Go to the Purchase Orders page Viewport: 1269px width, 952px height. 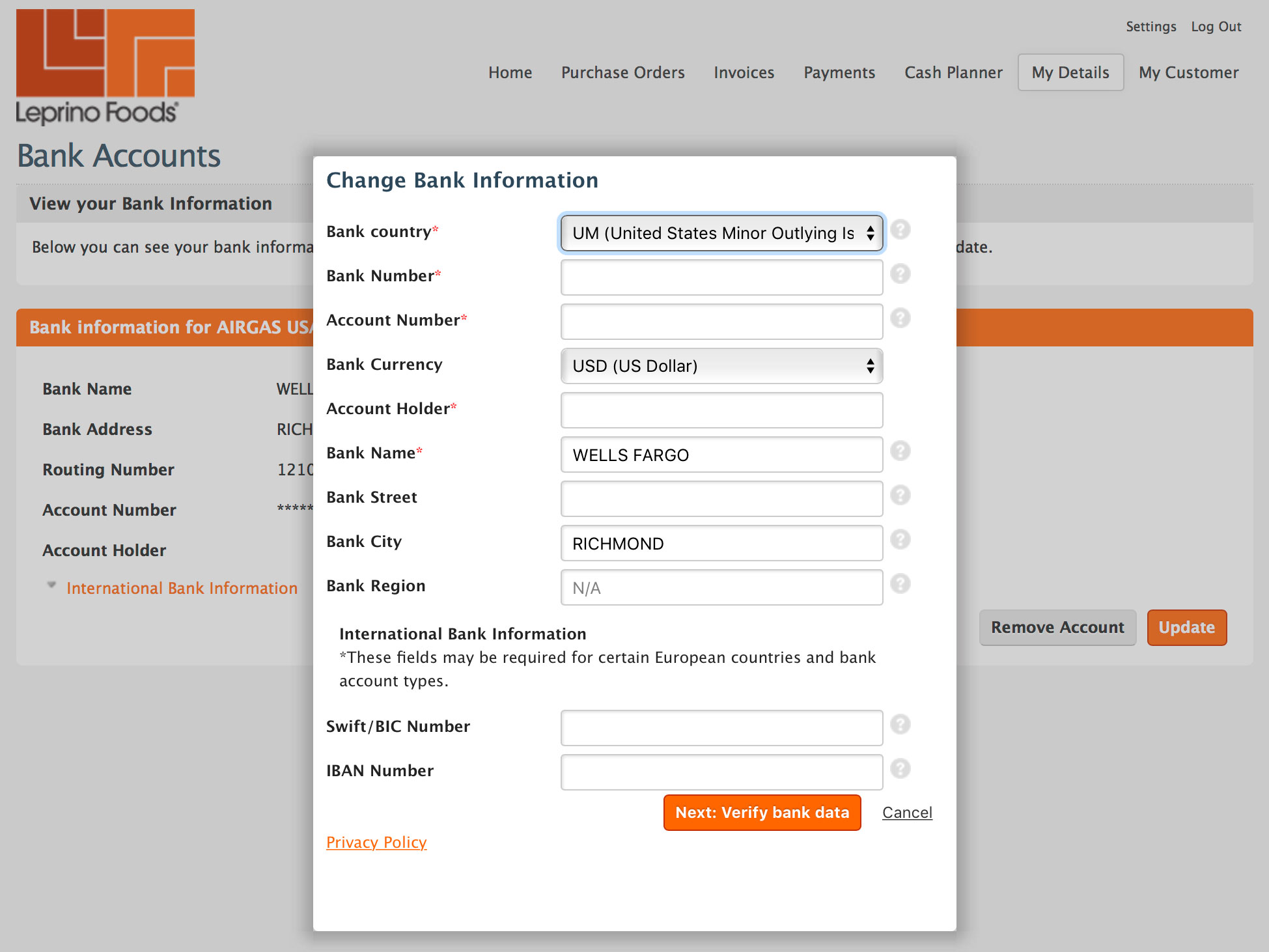click(622, 72)
